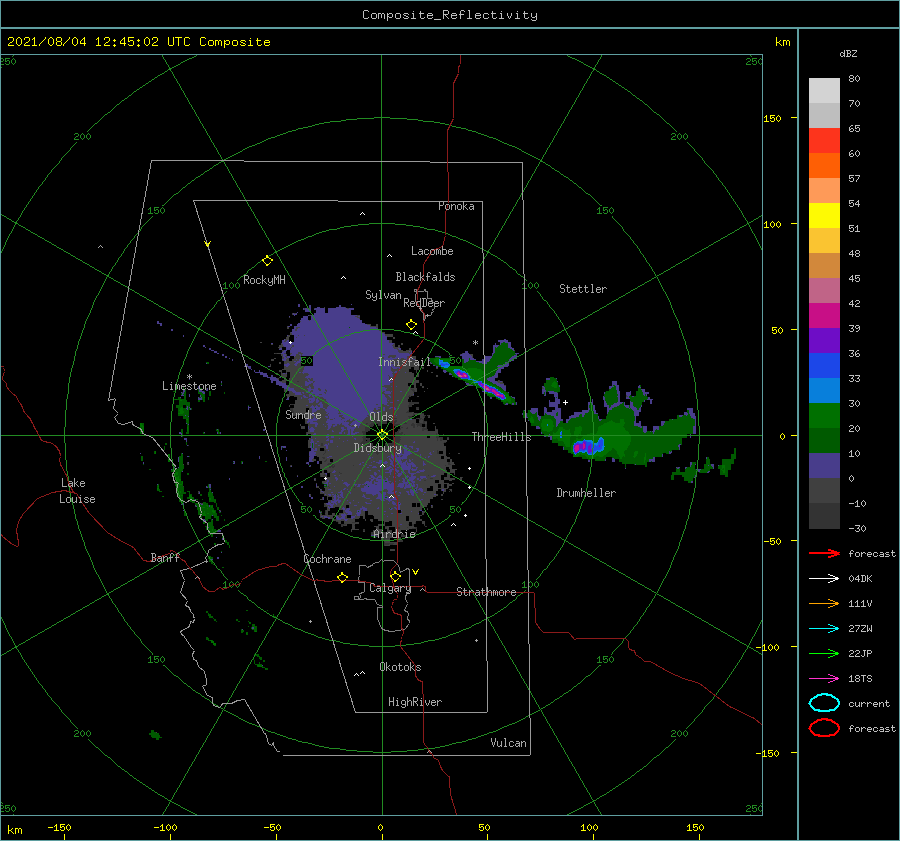Image resolution: width=900 pixels, height=841 pixels.
Task: Click the 04DK legend label
Action: [860, 579]
